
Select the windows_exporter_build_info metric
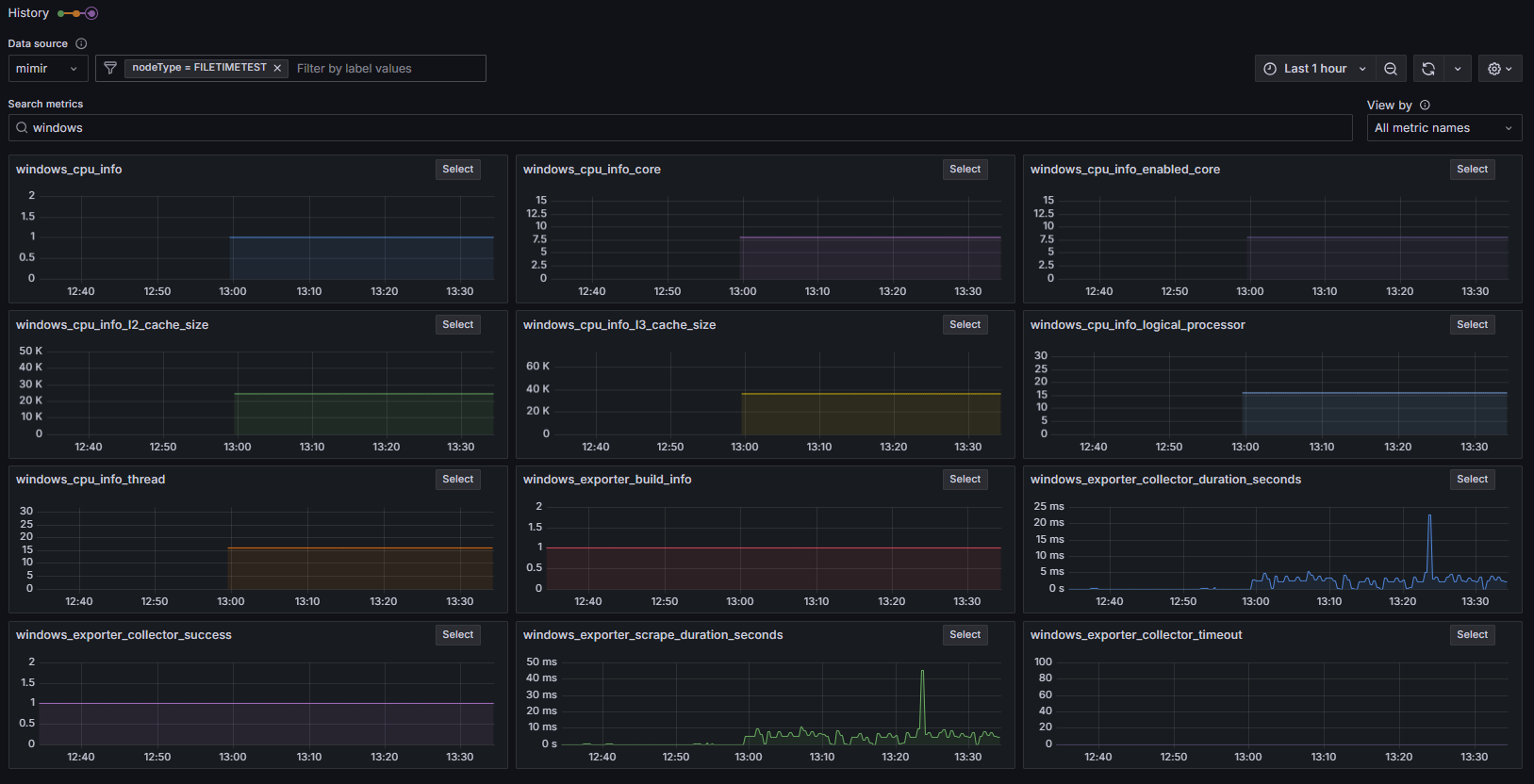(x=965, y=480)
